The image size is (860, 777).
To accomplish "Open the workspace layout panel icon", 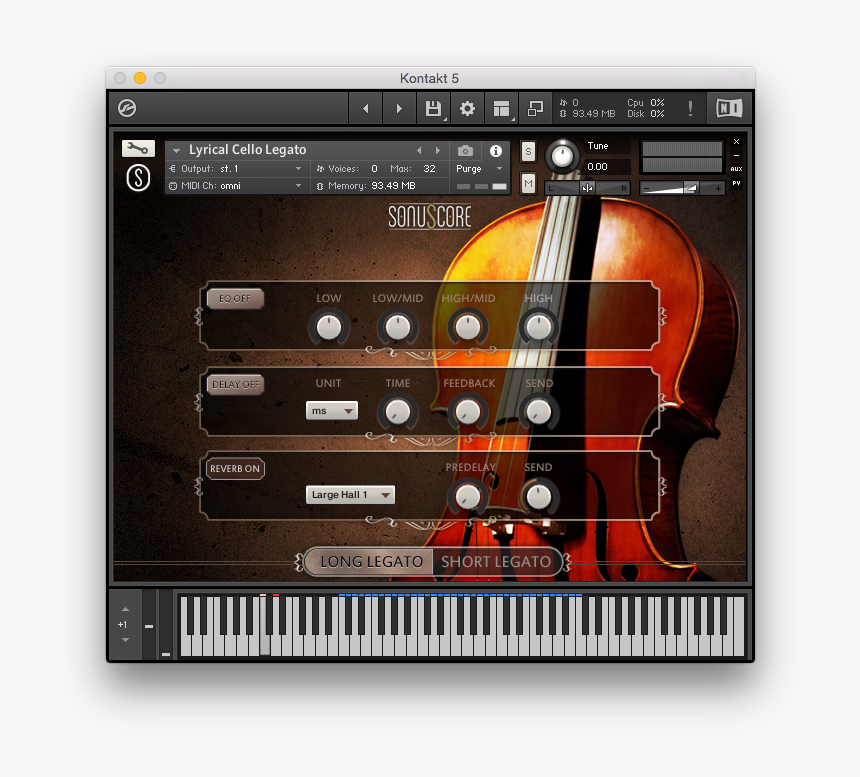I will pyautogui.click(x=501, y=109).
